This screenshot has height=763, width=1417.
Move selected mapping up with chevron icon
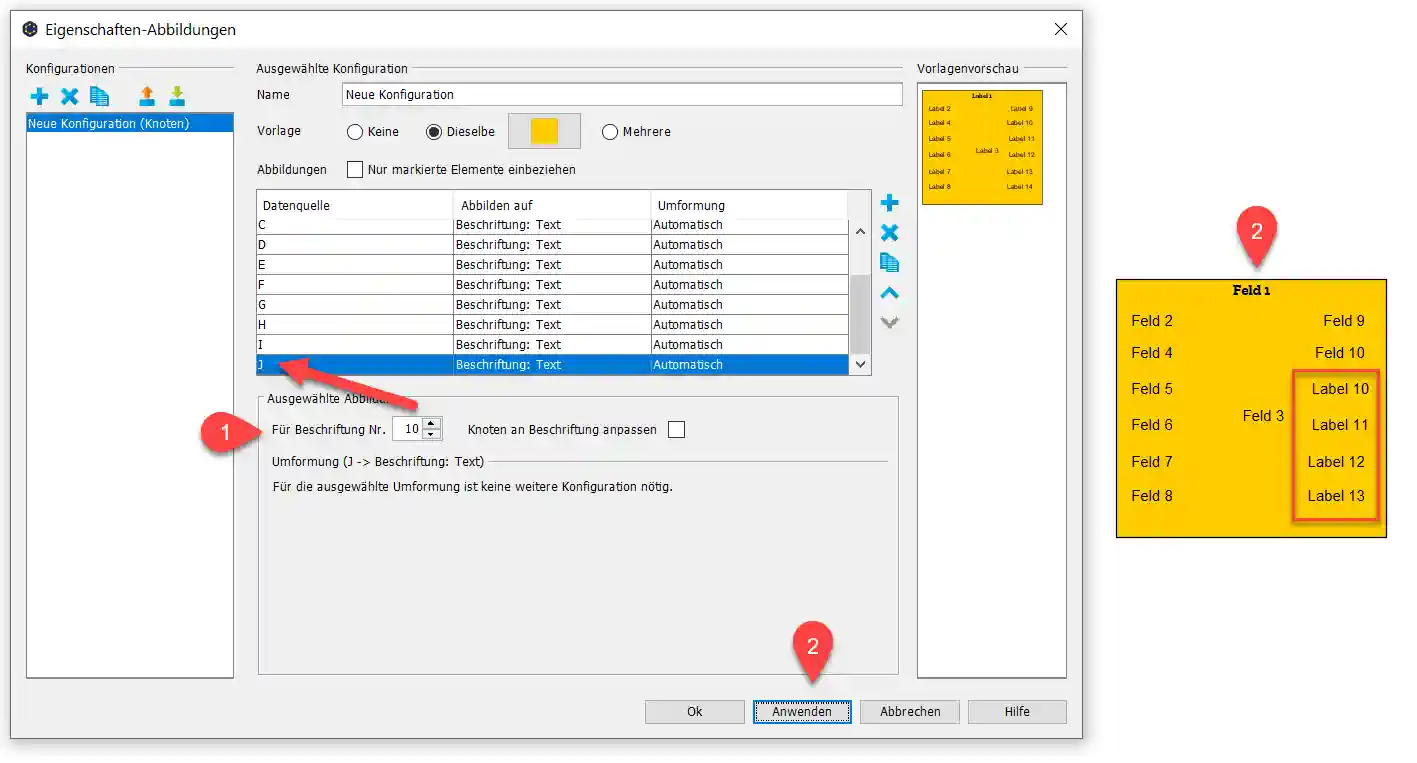point(889,293)
